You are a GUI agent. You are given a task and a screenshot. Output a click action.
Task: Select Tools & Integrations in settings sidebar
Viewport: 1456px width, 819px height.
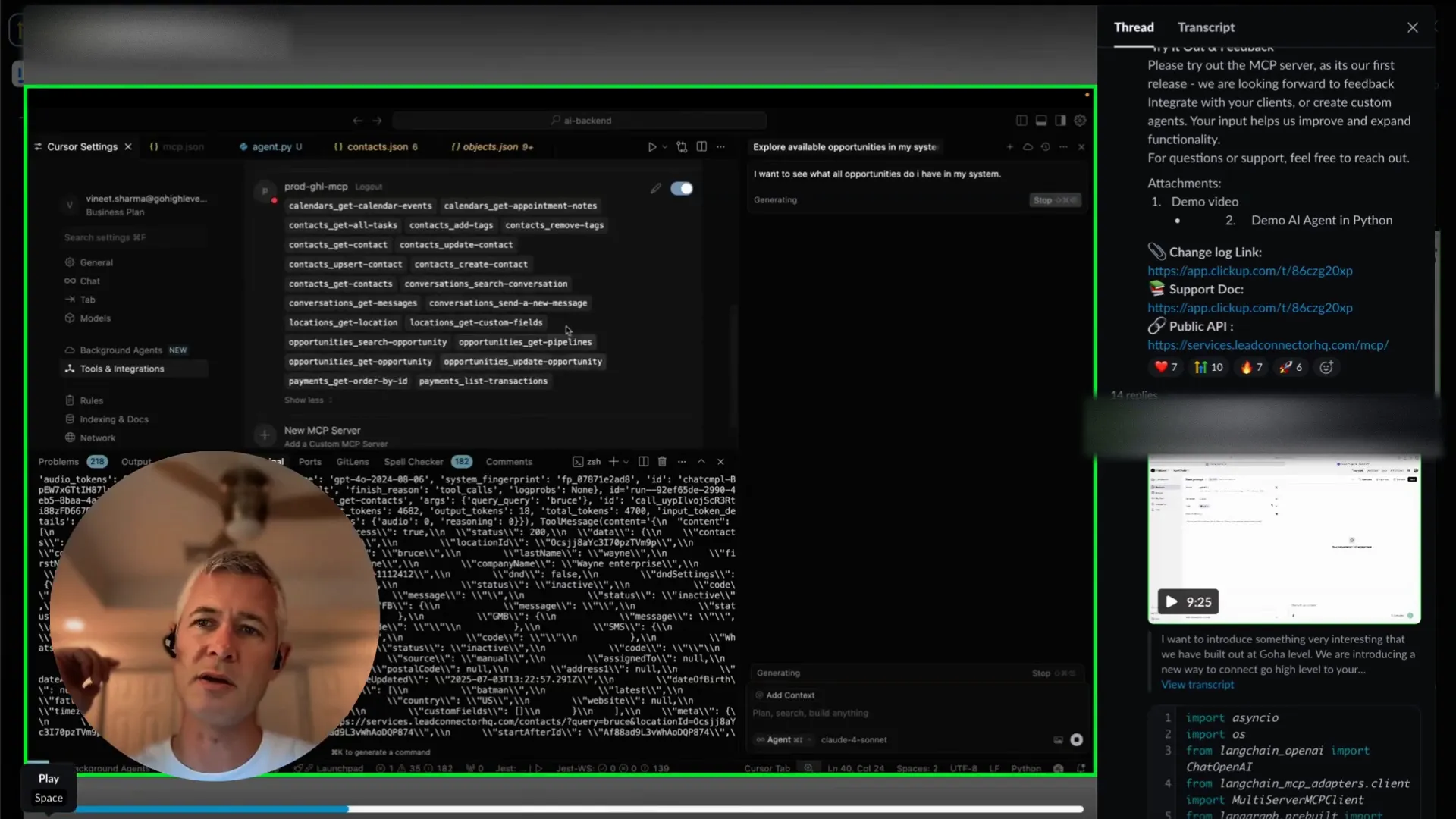coord(133,369)
